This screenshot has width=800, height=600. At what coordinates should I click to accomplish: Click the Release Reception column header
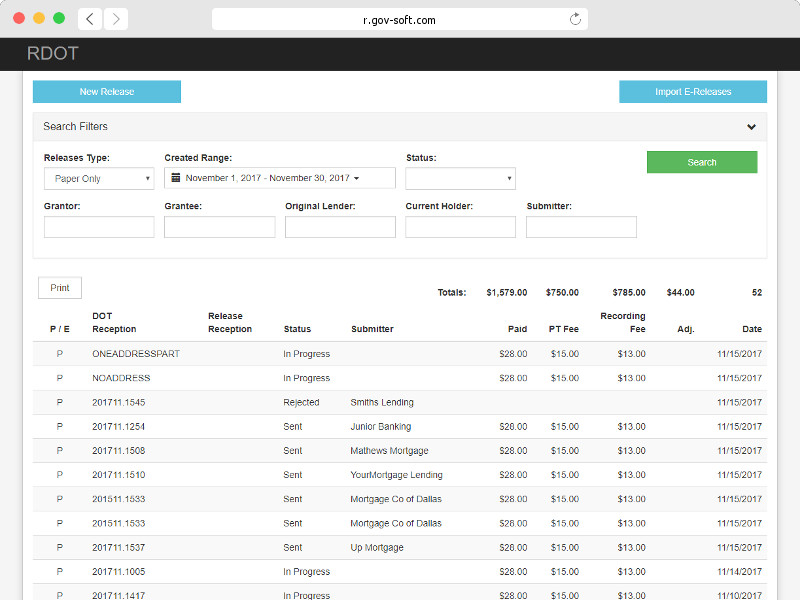click(230, 322)
